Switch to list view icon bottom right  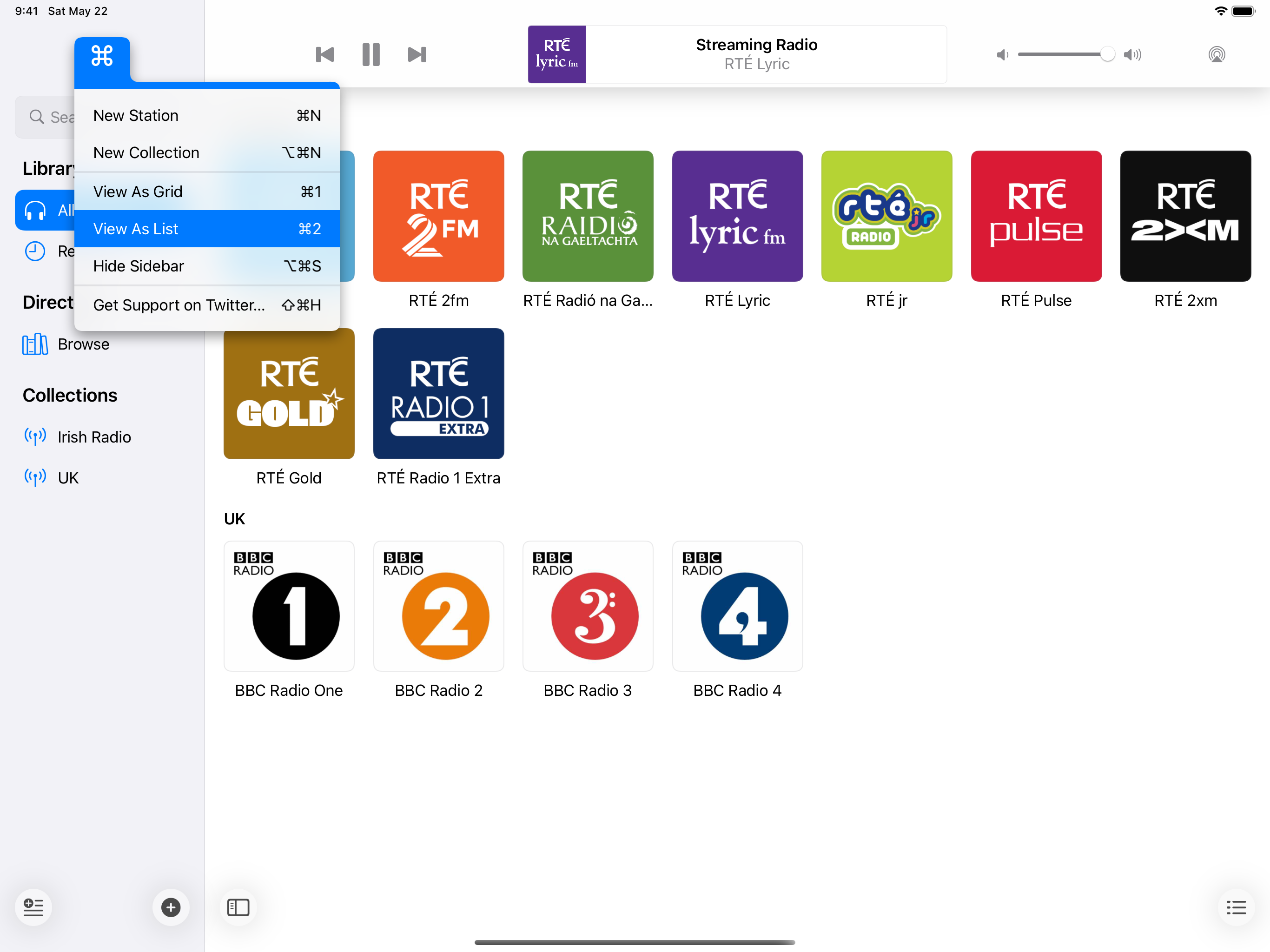click(x=1236, y=907)
